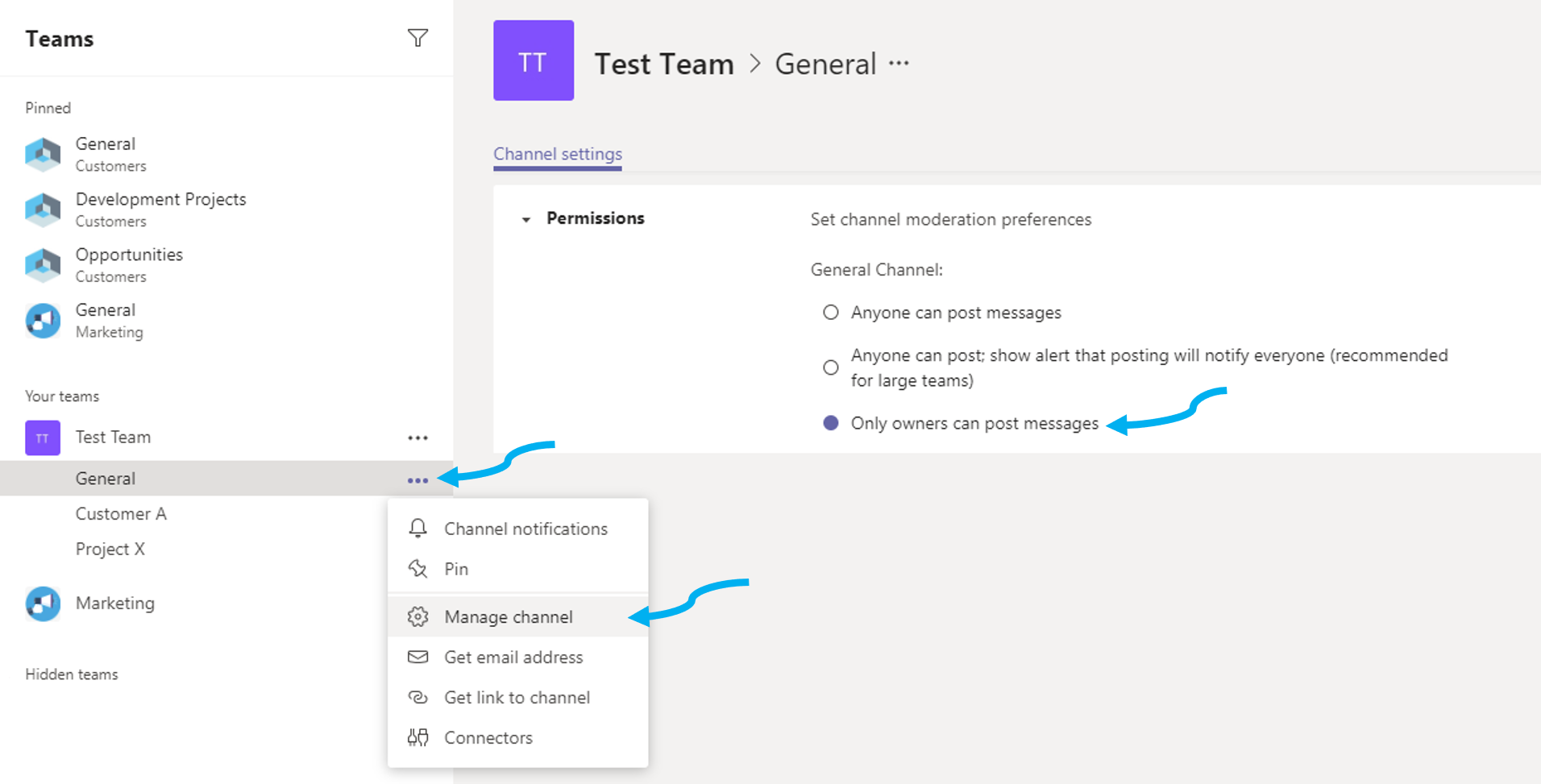
Task: Open more options for General channel in sidebar
Action: click(417, 480)
